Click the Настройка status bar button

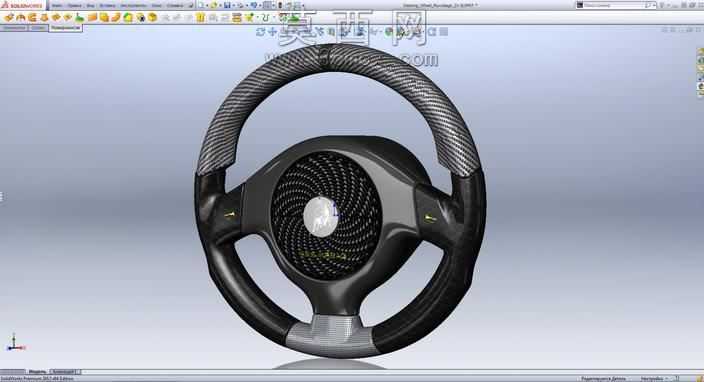(x=652, y=378)
